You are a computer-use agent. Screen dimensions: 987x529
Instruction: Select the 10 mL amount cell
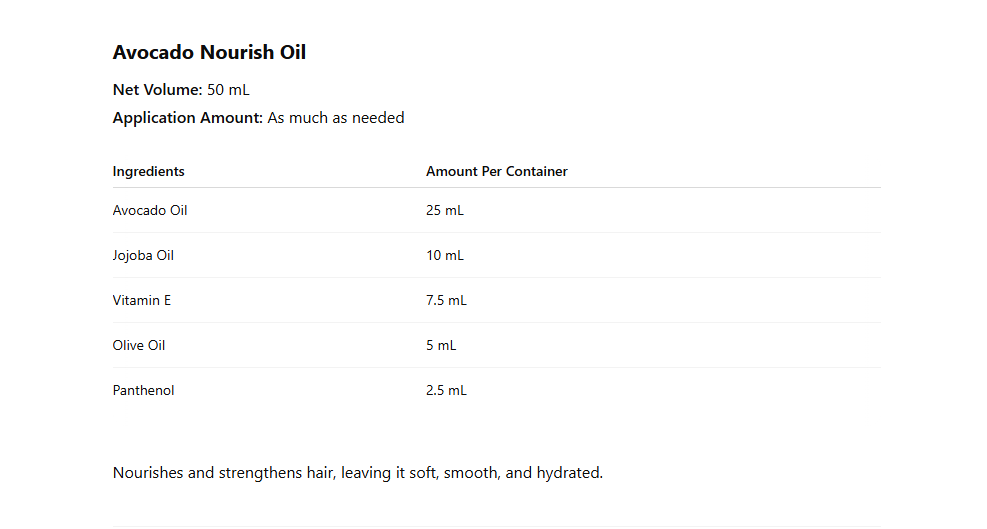point(445,256)
